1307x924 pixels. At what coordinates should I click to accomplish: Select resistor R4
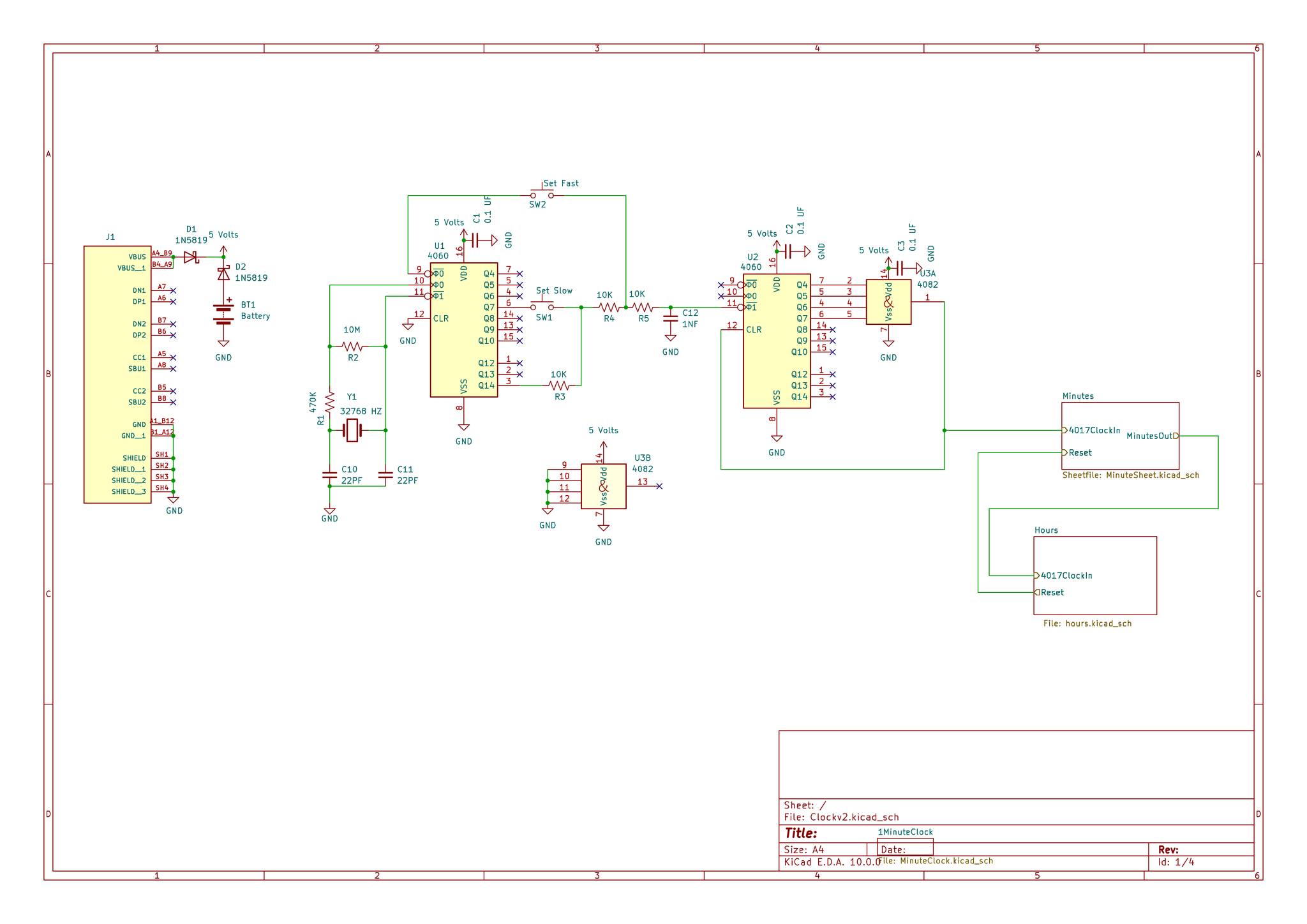[609, 308]
